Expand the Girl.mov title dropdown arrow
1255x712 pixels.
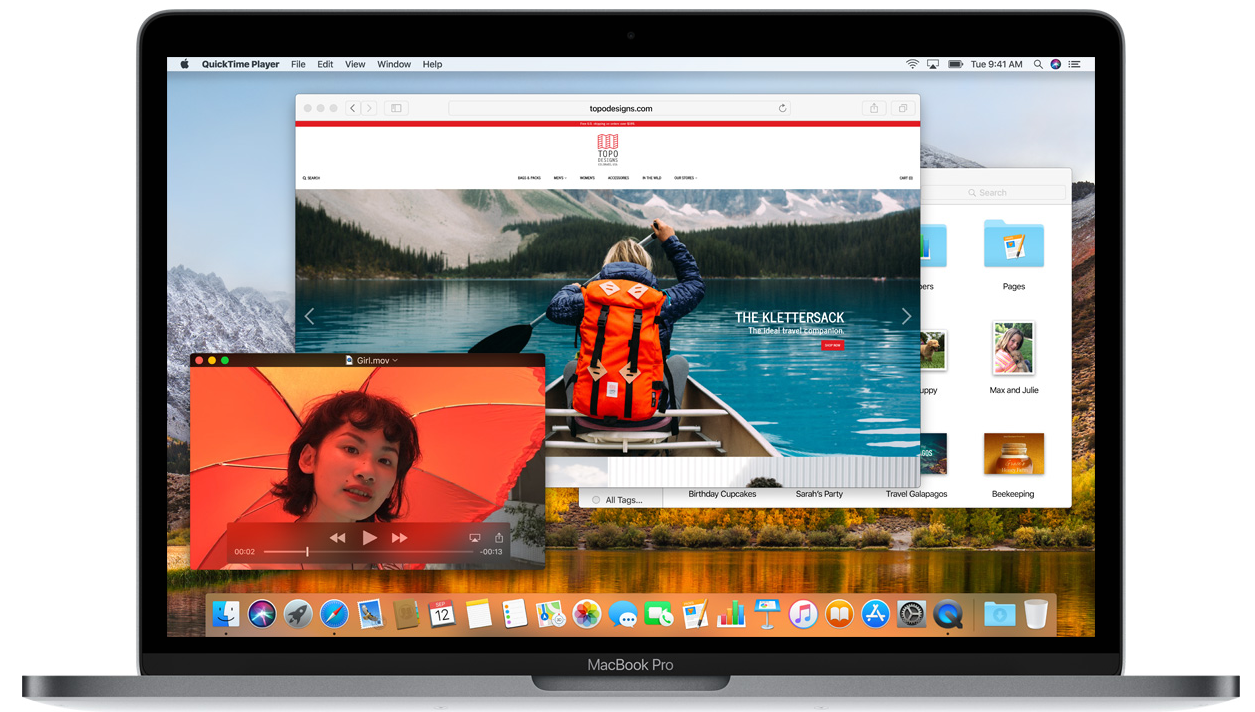pos(395,360)
